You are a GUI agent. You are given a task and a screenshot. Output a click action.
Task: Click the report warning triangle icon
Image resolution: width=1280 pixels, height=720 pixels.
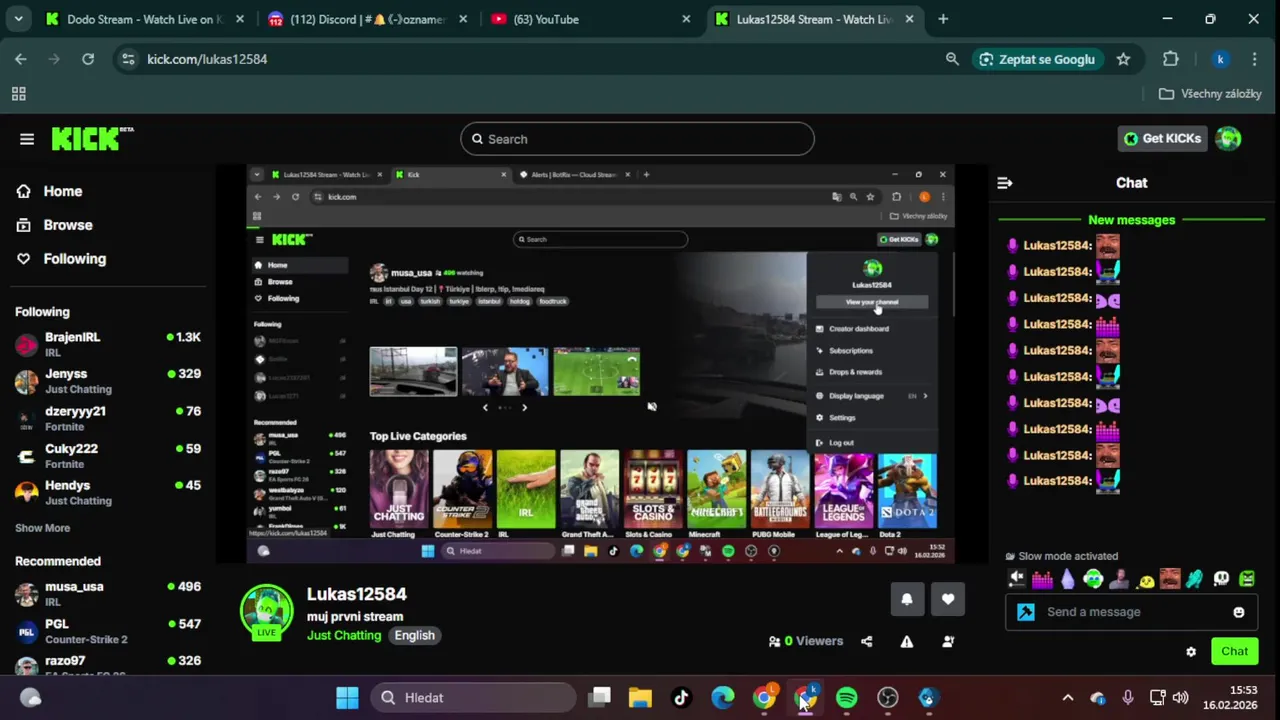(907, 641)
